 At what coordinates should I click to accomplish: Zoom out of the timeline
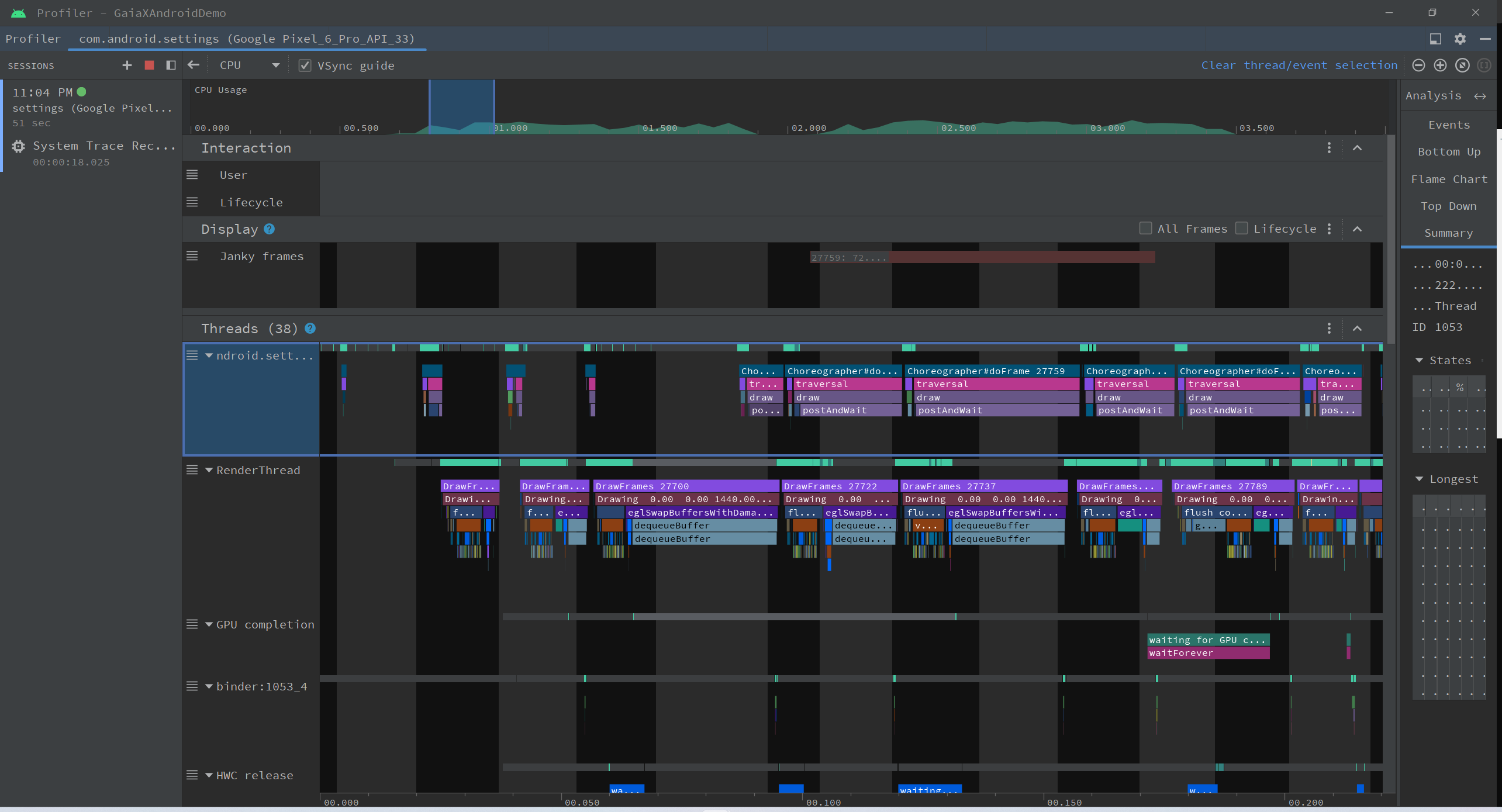coord(1418,65)
